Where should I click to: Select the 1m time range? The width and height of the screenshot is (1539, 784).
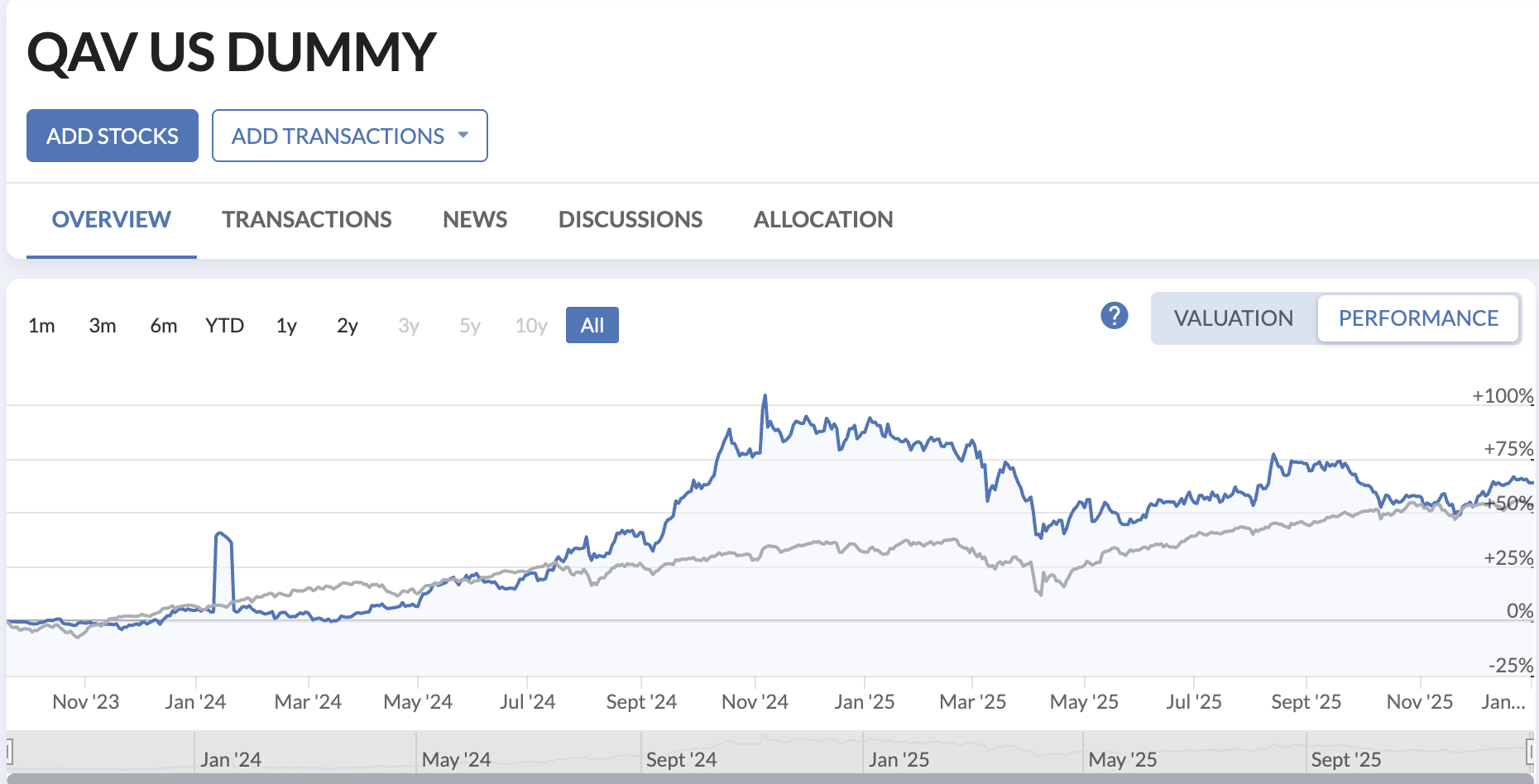pos(41,325)
